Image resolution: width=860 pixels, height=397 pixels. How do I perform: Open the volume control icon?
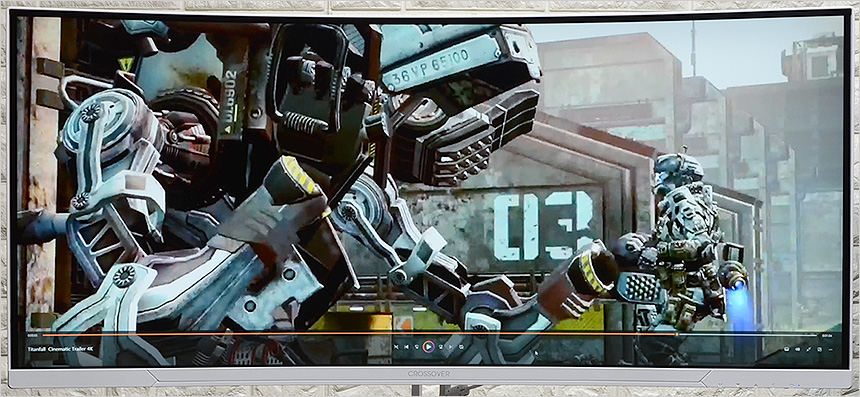pyautogui.click(x=797, y=349)
